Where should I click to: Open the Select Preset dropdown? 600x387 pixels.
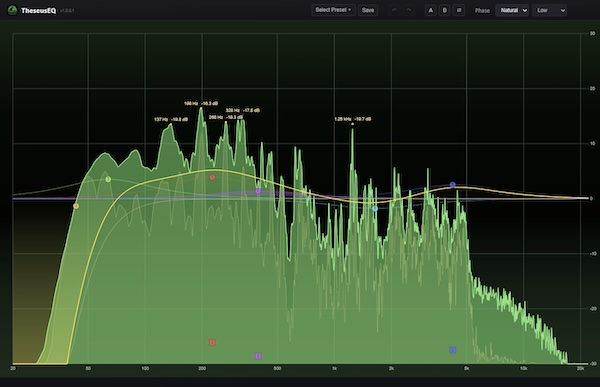coord(333,10)
